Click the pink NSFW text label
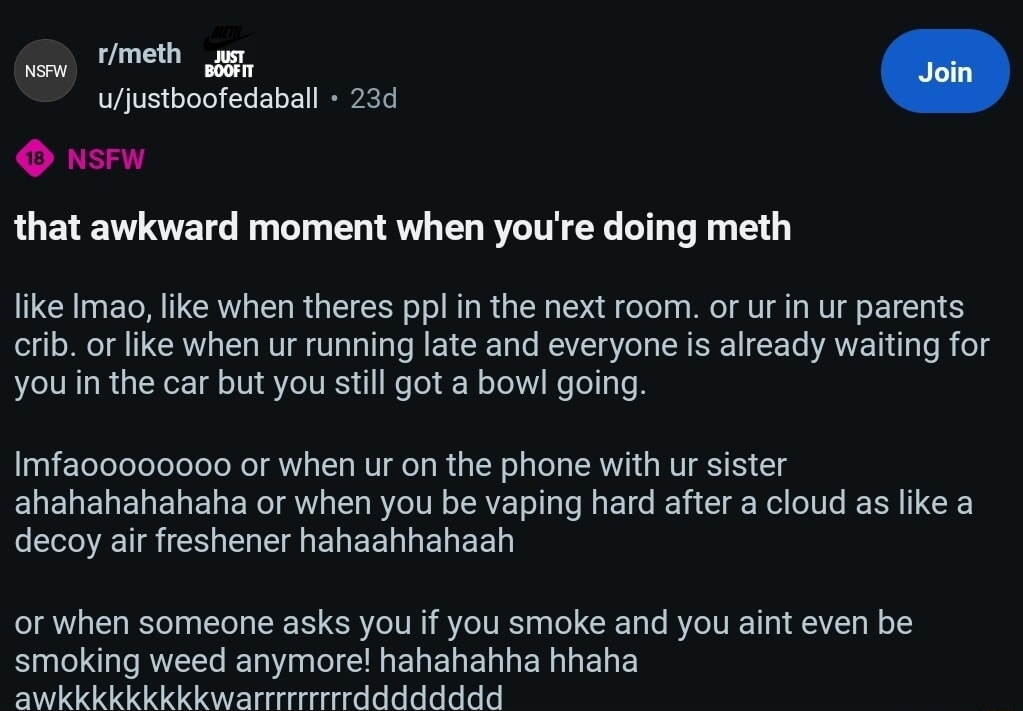The image size is (1023, 711). [104, 159]
